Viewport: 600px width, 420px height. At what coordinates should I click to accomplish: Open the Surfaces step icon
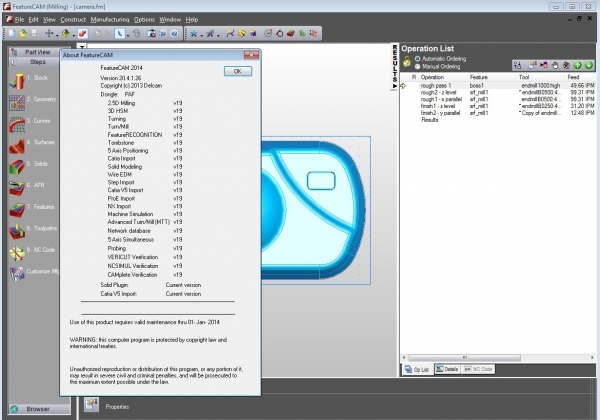(x=16, y=145)
